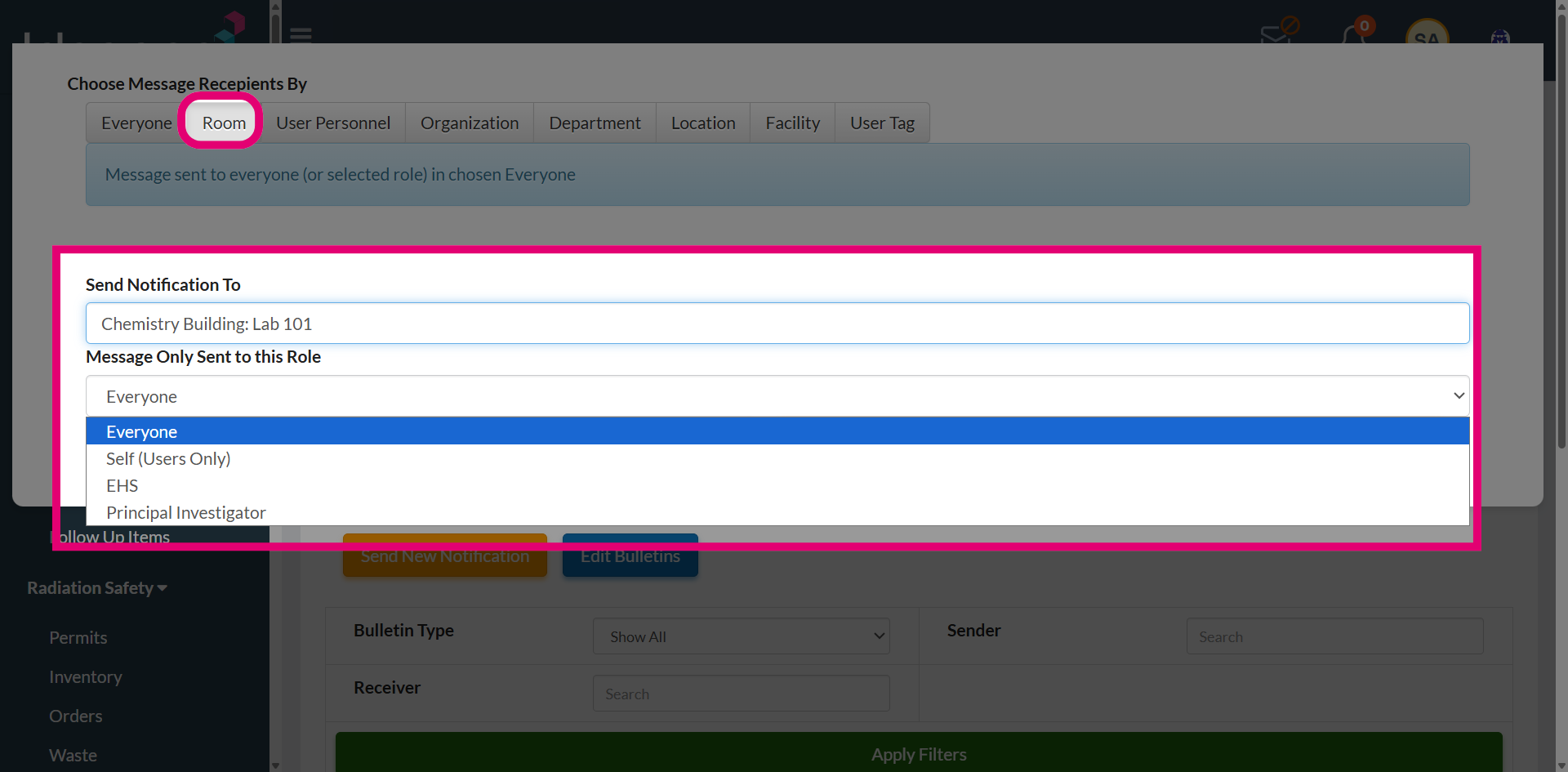Select the Department tab
1568x772 pixels.
pyautogui.click(x=595, y=123)
